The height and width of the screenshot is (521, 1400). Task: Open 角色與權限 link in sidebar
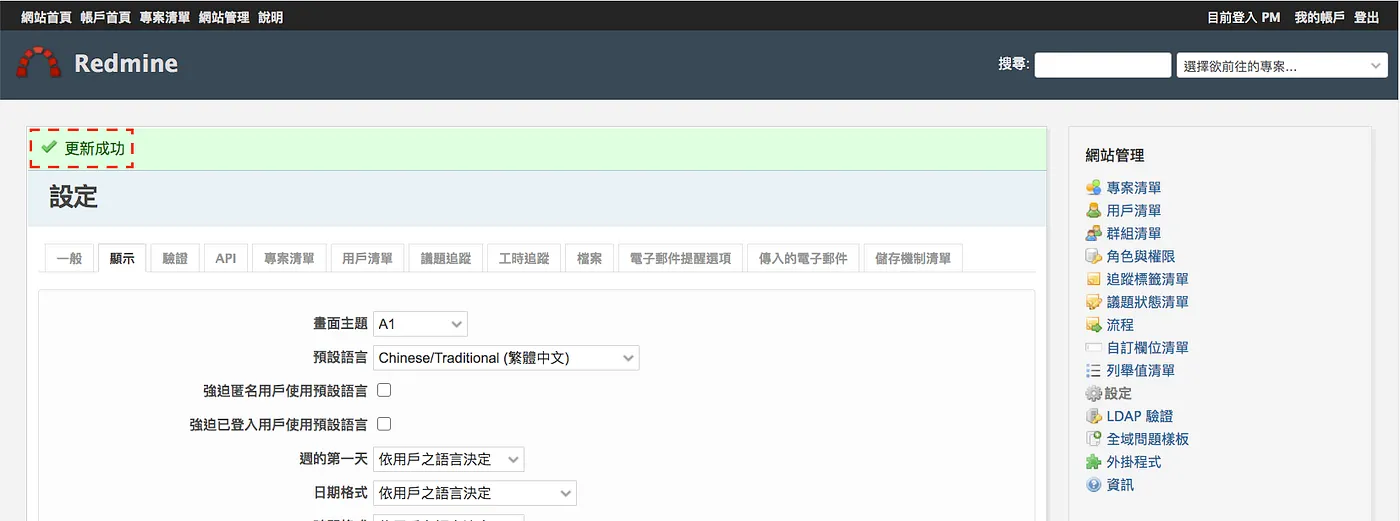1141,257
